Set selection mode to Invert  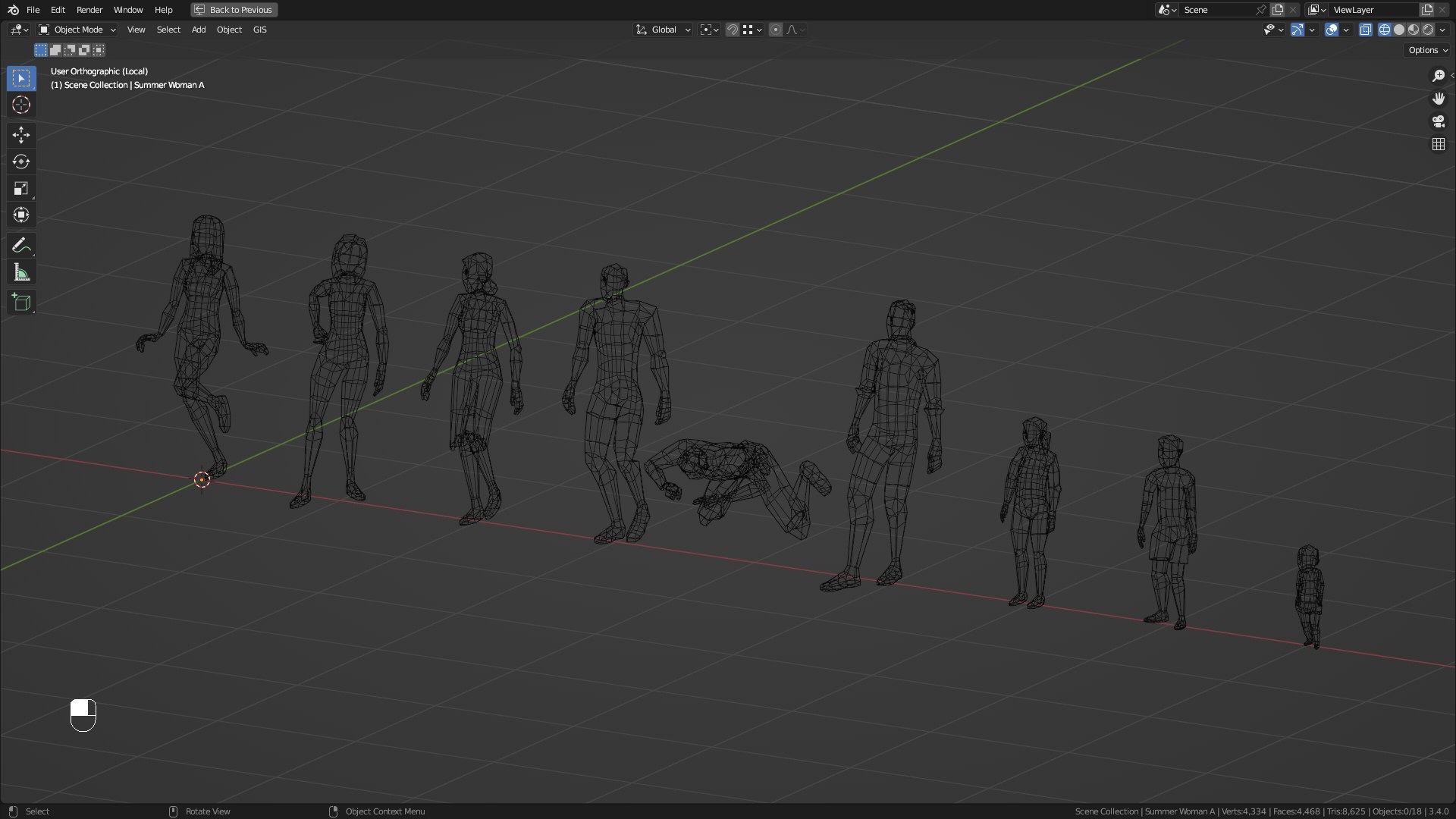click(84, 50)
